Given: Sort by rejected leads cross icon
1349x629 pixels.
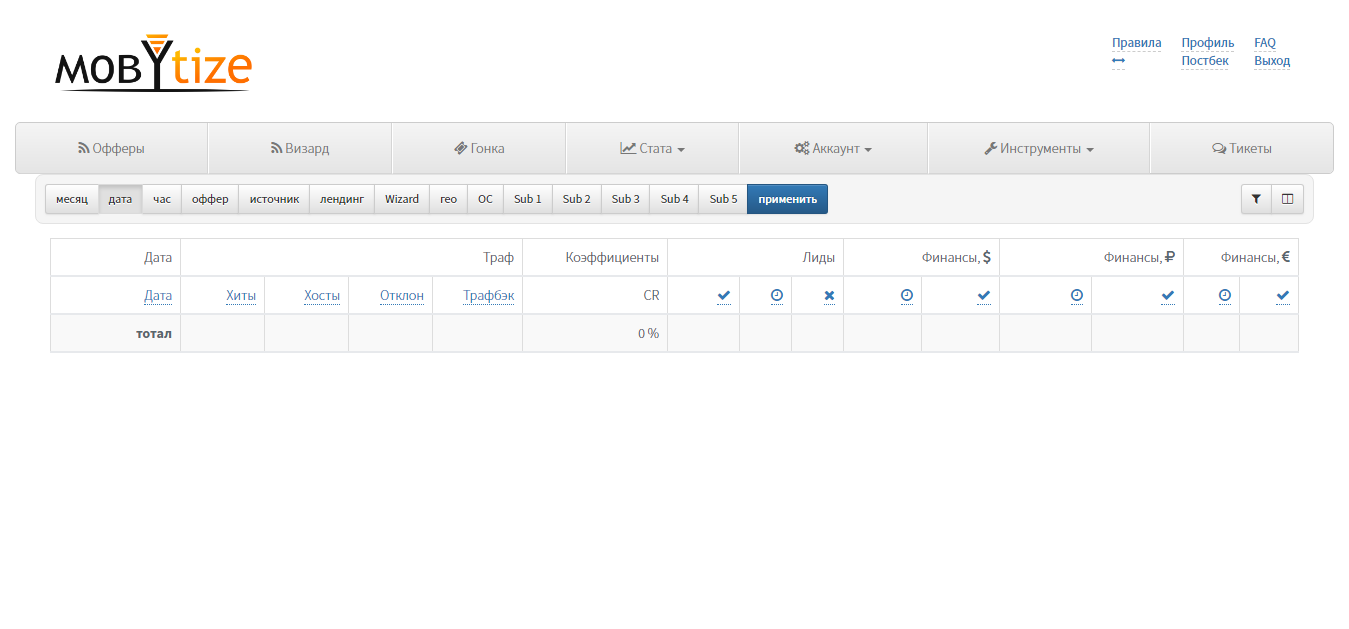Looking at the screenshot, I should (x=829, y=295).
